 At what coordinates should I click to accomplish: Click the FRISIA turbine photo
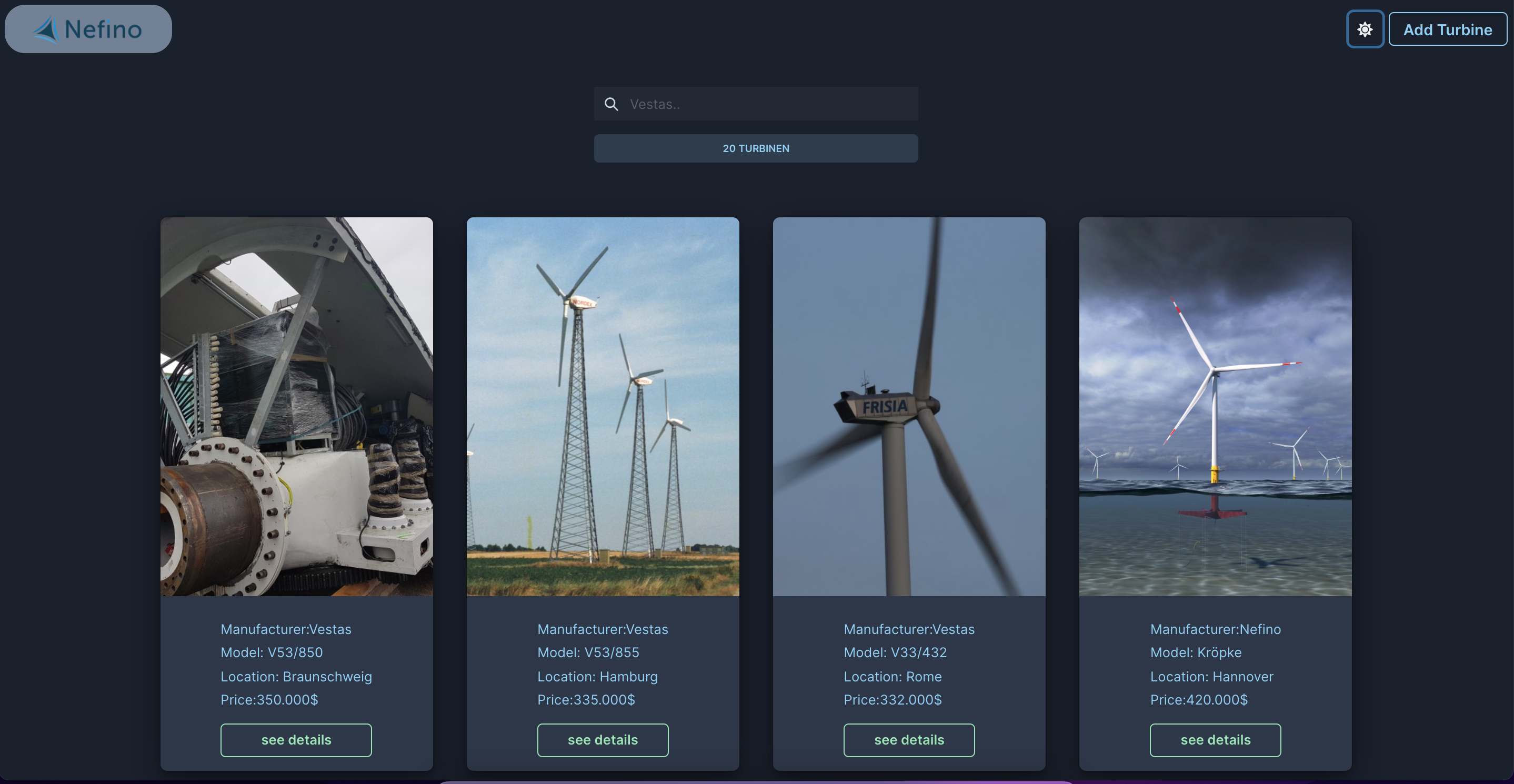(x=909, y=407)
